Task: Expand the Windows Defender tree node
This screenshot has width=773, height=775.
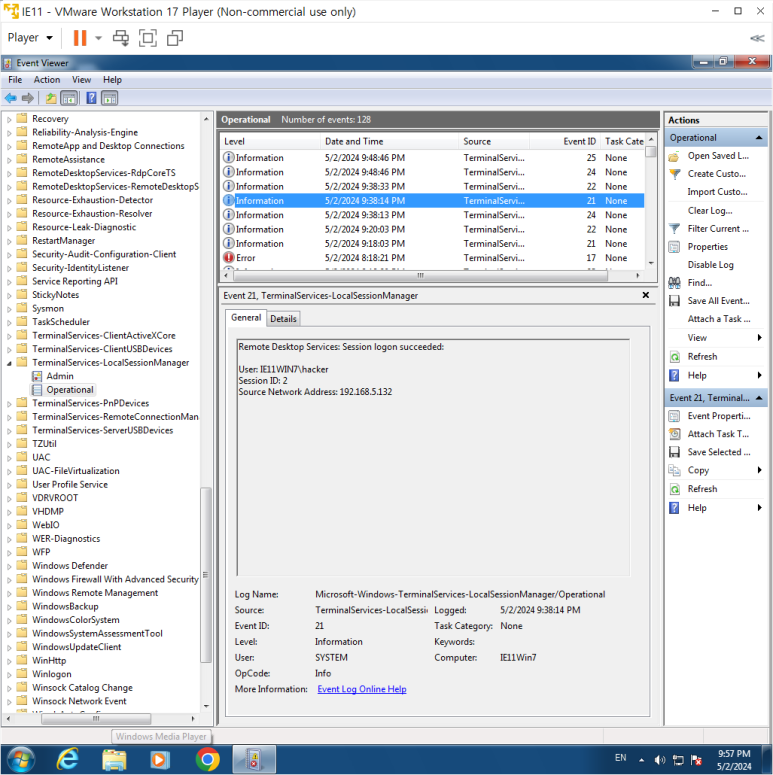Action: pos(9,566)
